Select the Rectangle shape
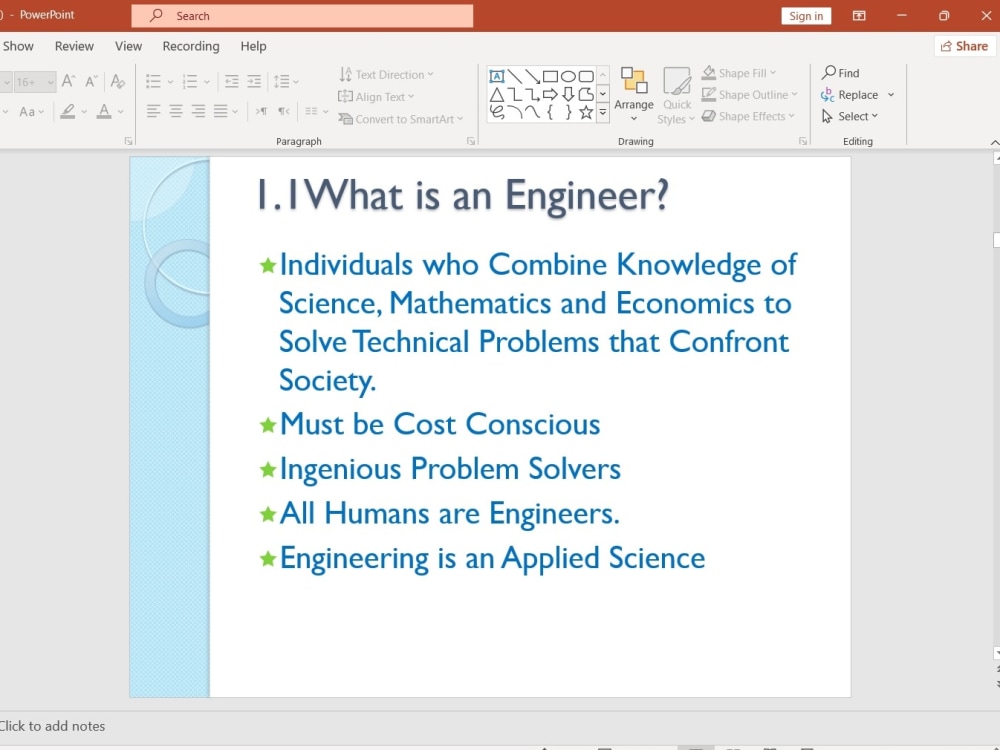The width and height of the screenshot is (1000, 750). pos(550,77)
